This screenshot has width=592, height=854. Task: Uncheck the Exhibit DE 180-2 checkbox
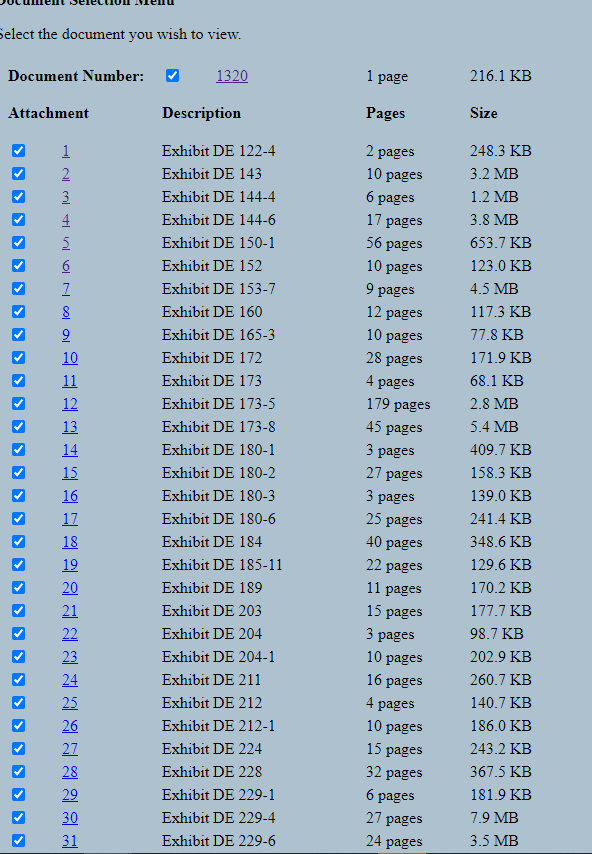(x=19, y=473)
